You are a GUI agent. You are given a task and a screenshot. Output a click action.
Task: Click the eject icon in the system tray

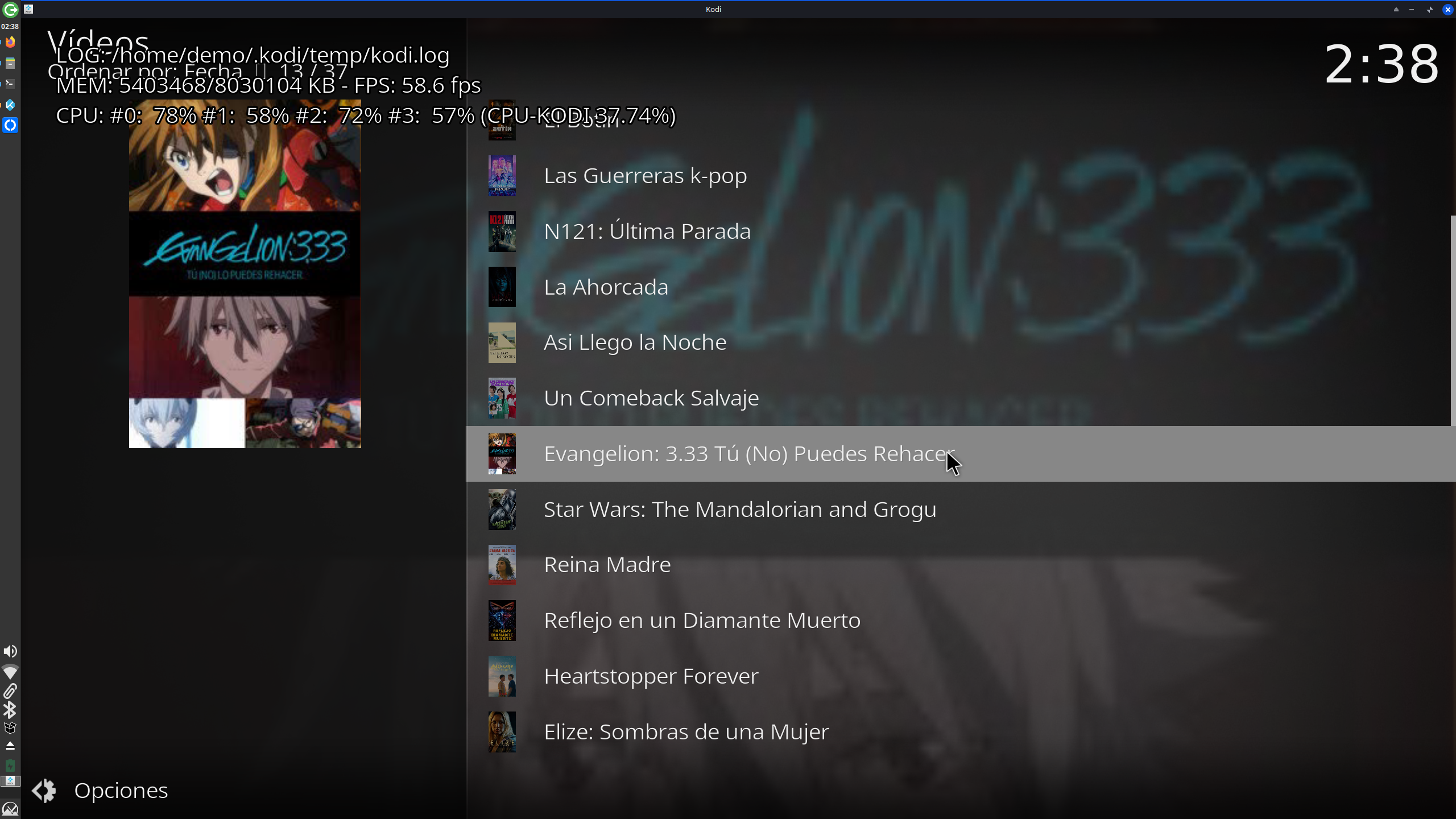[10, 746]
